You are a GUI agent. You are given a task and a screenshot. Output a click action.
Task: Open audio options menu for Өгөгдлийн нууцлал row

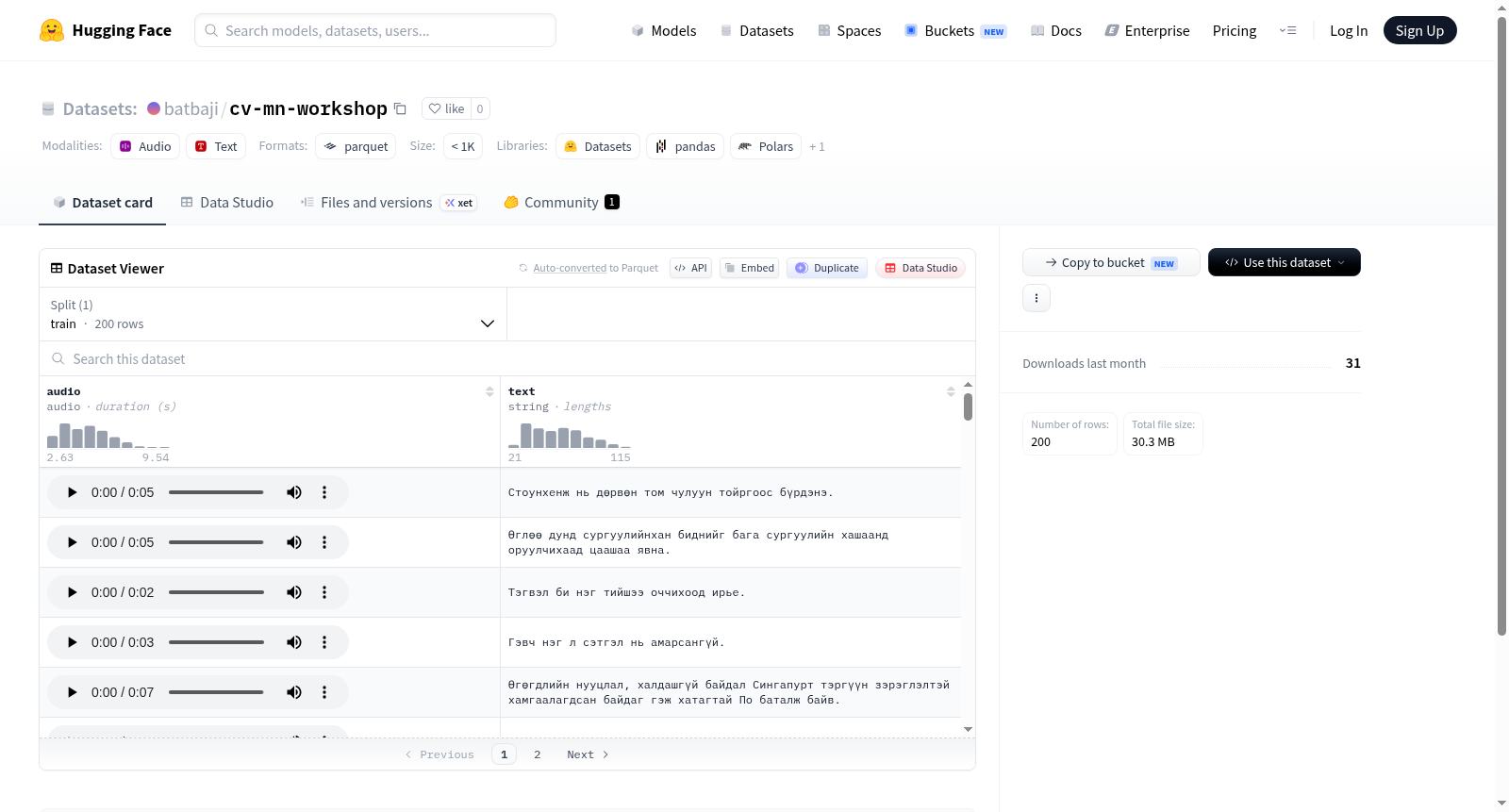(324, 692)
